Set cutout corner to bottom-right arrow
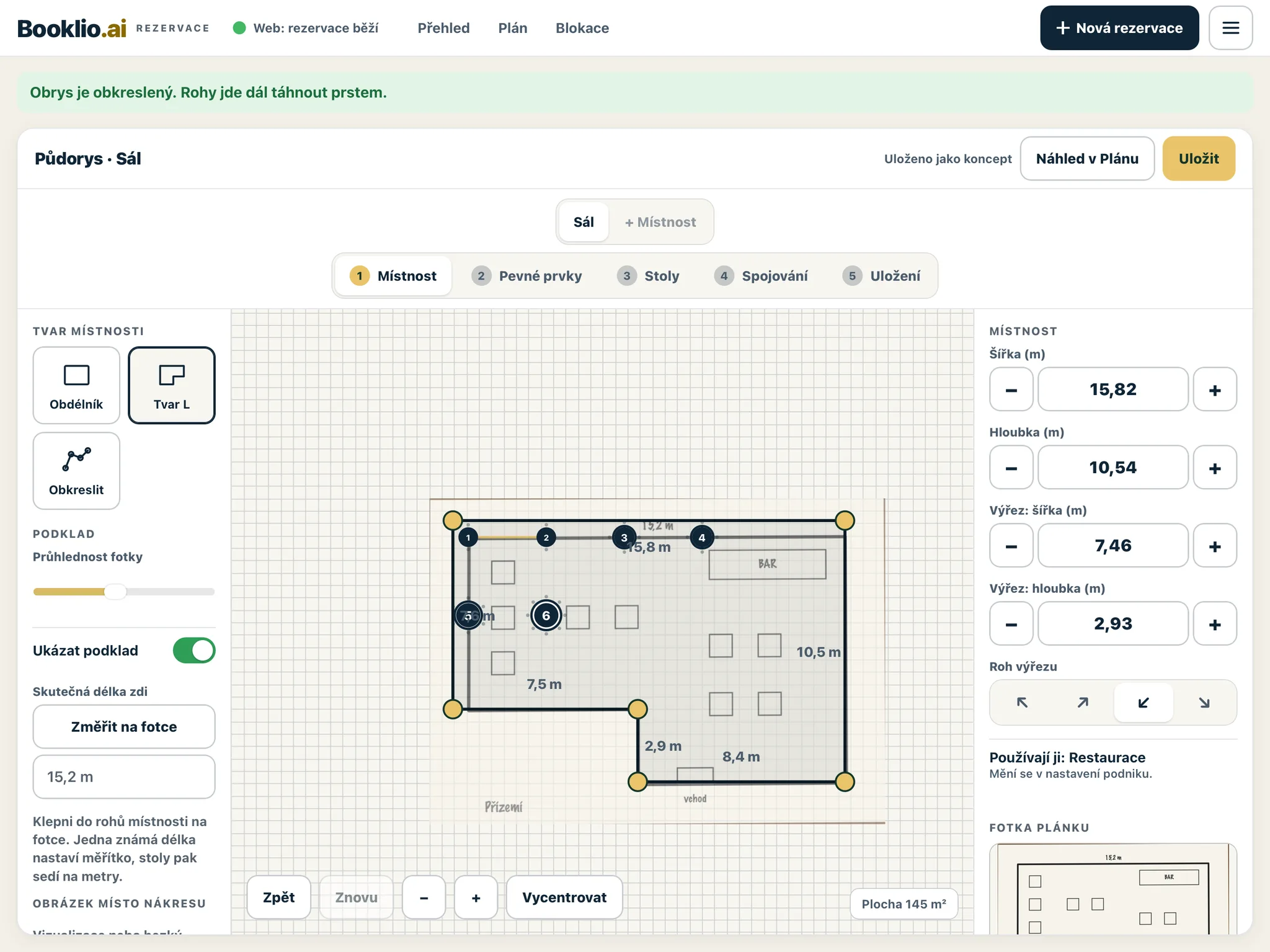Image resolution: width=1270 pixels, height=952 pixels. [1204, 702]
